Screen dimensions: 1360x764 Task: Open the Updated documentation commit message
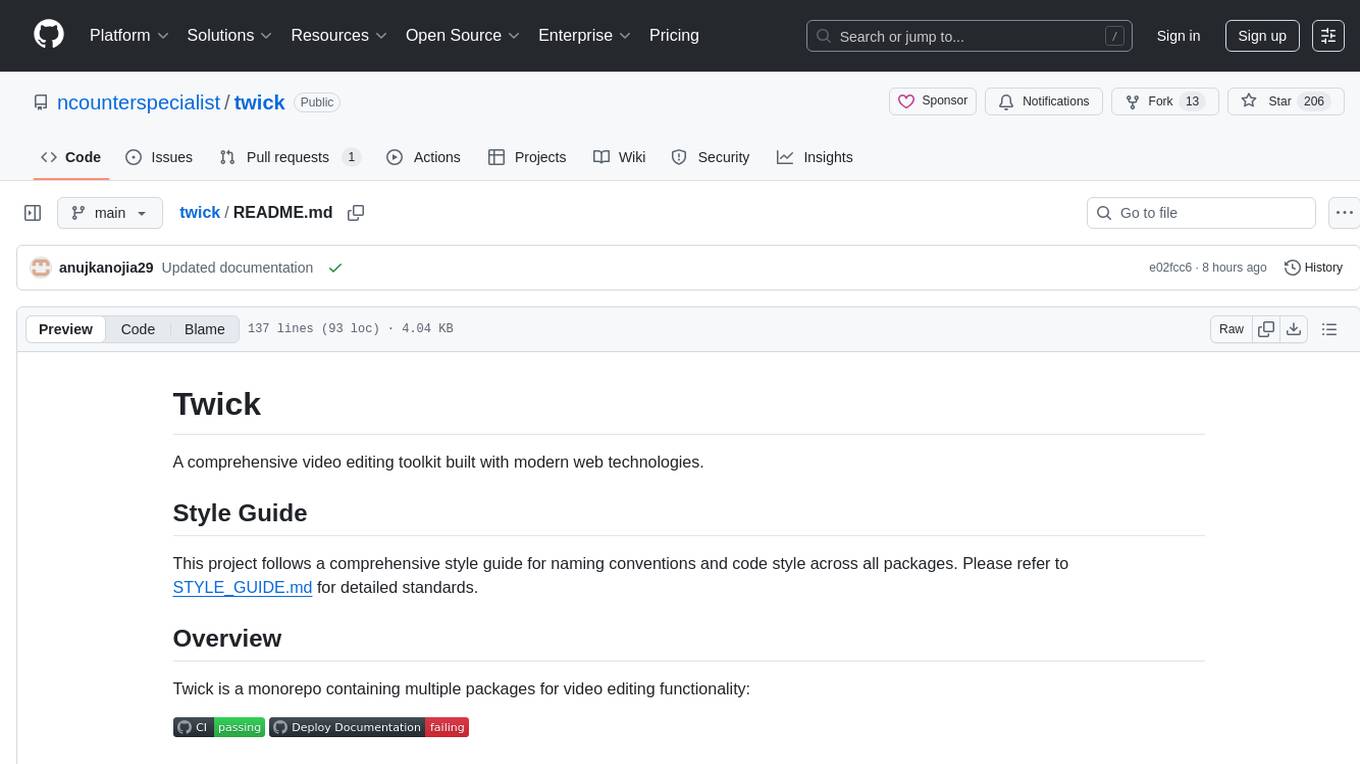point(237,268)
